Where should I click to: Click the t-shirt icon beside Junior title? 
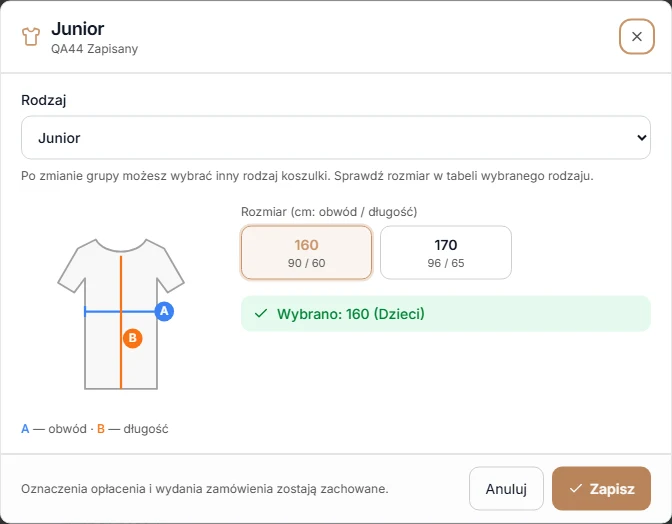(x=31, y=37)
